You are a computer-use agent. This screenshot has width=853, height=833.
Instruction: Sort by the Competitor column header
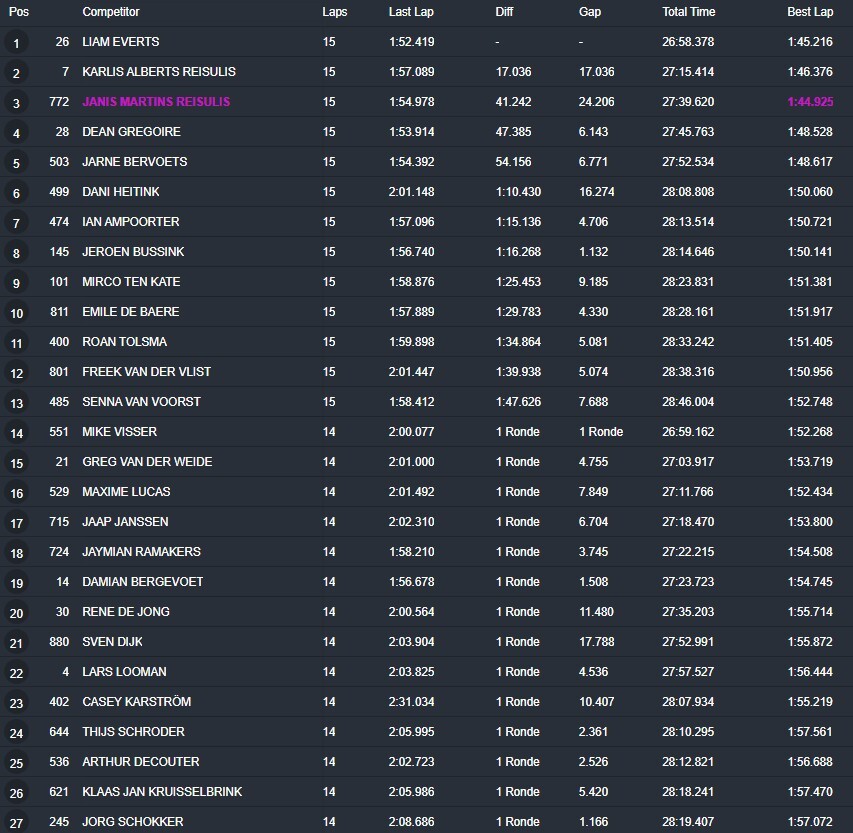111,12
